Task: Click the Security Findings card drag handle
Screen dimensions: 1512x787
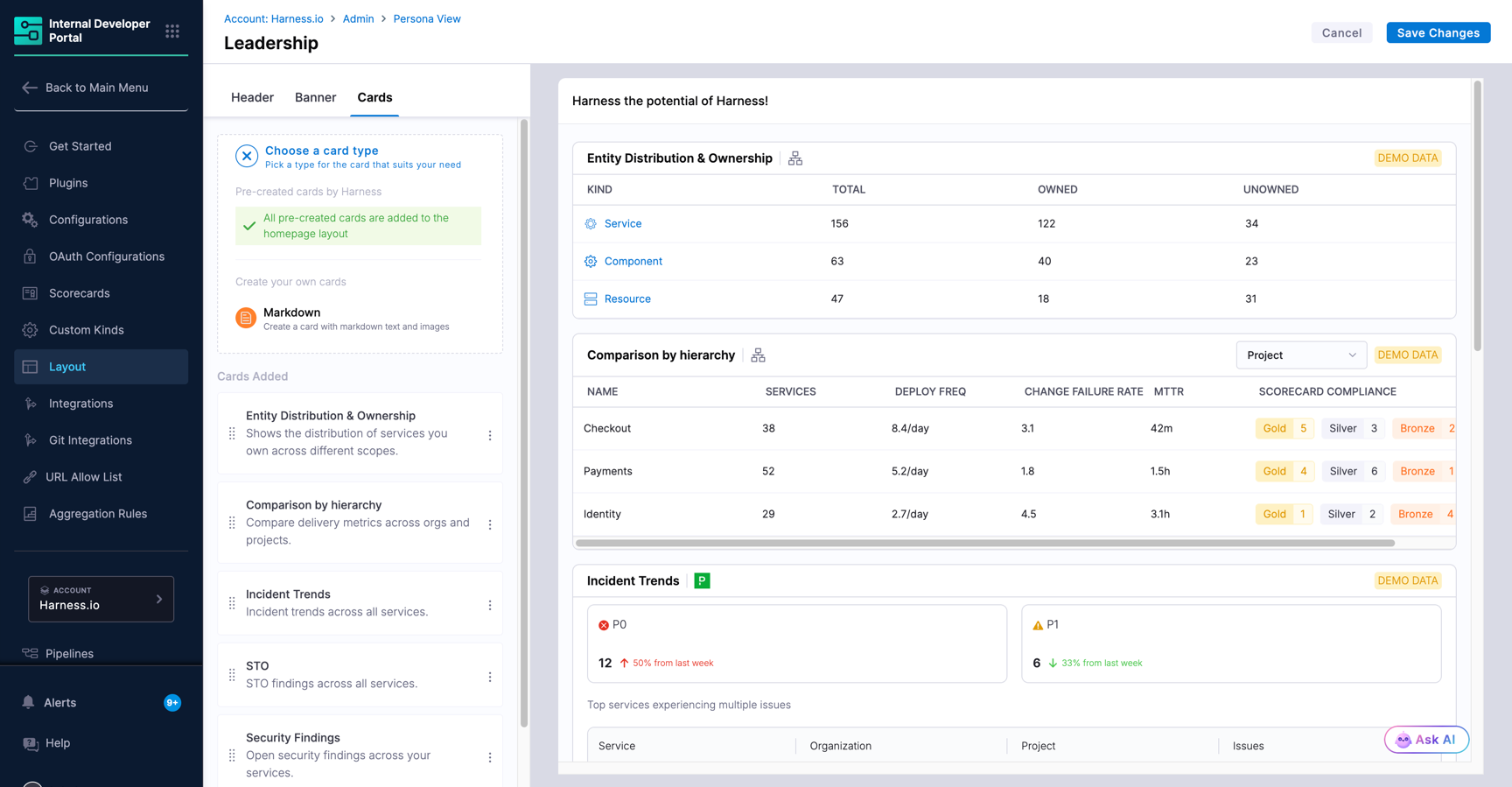Action: [x=232, y=755]
